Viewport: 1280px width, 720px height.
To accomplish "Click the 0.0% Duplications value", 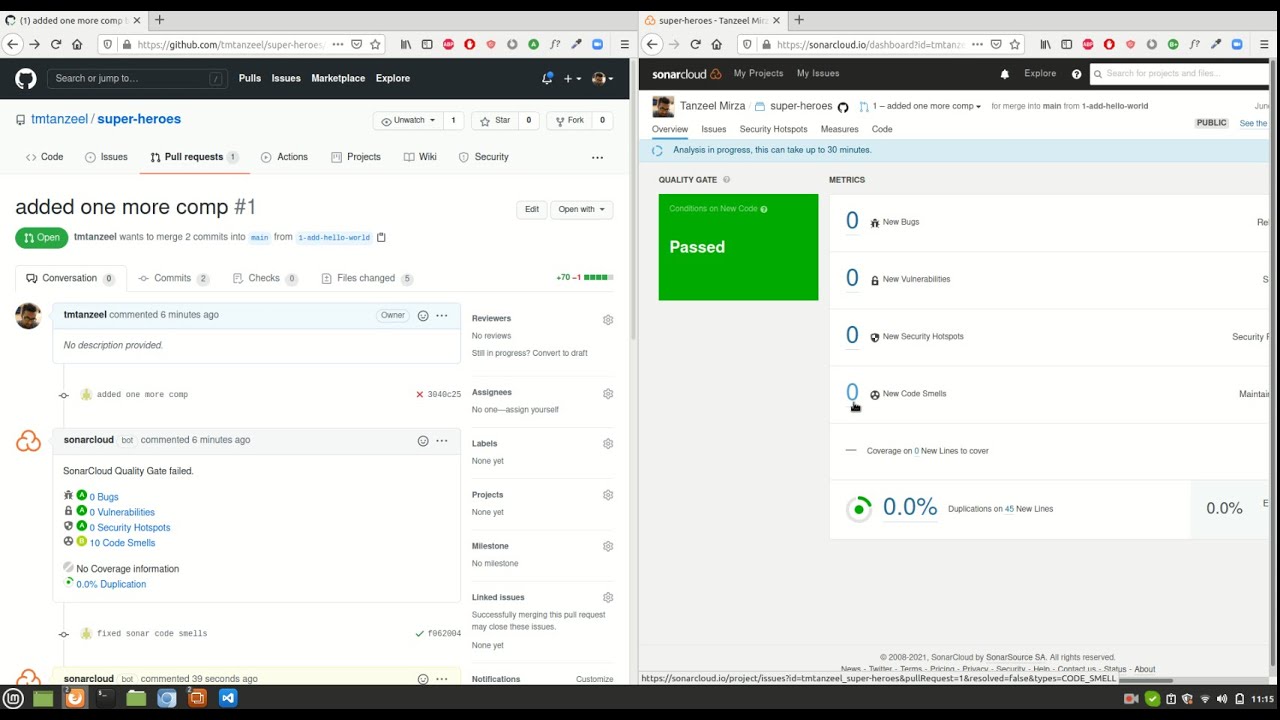I will pyautogui.click(x=910, y=508).
